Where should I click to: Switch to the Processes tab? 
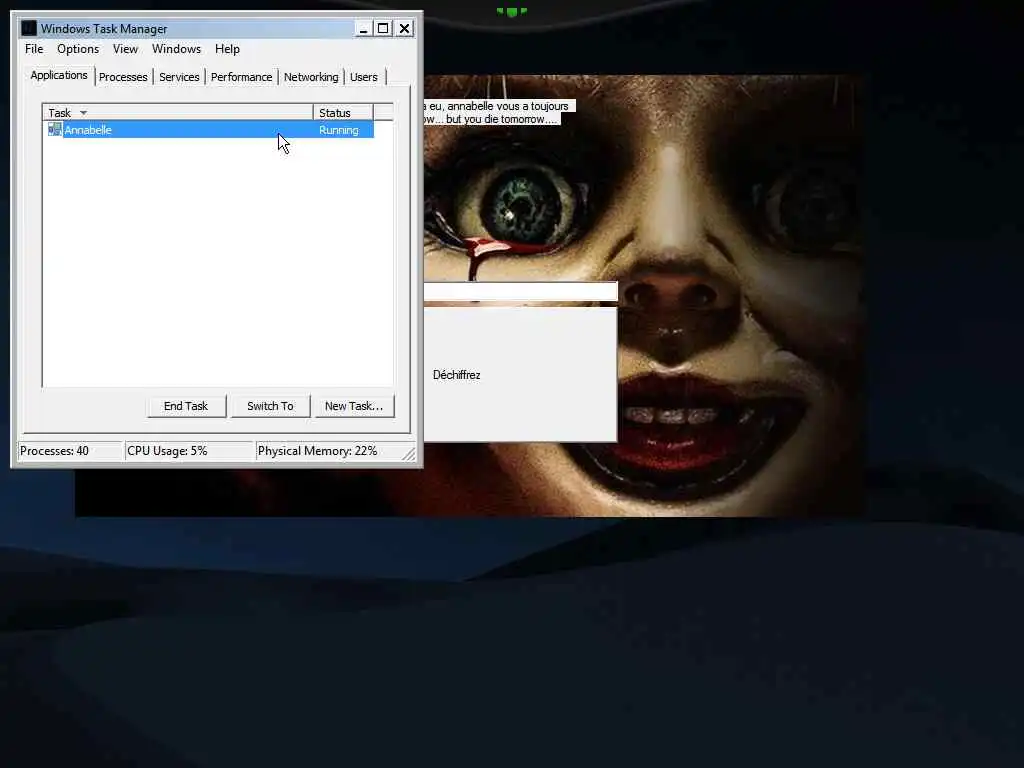(x=123, y=77)
